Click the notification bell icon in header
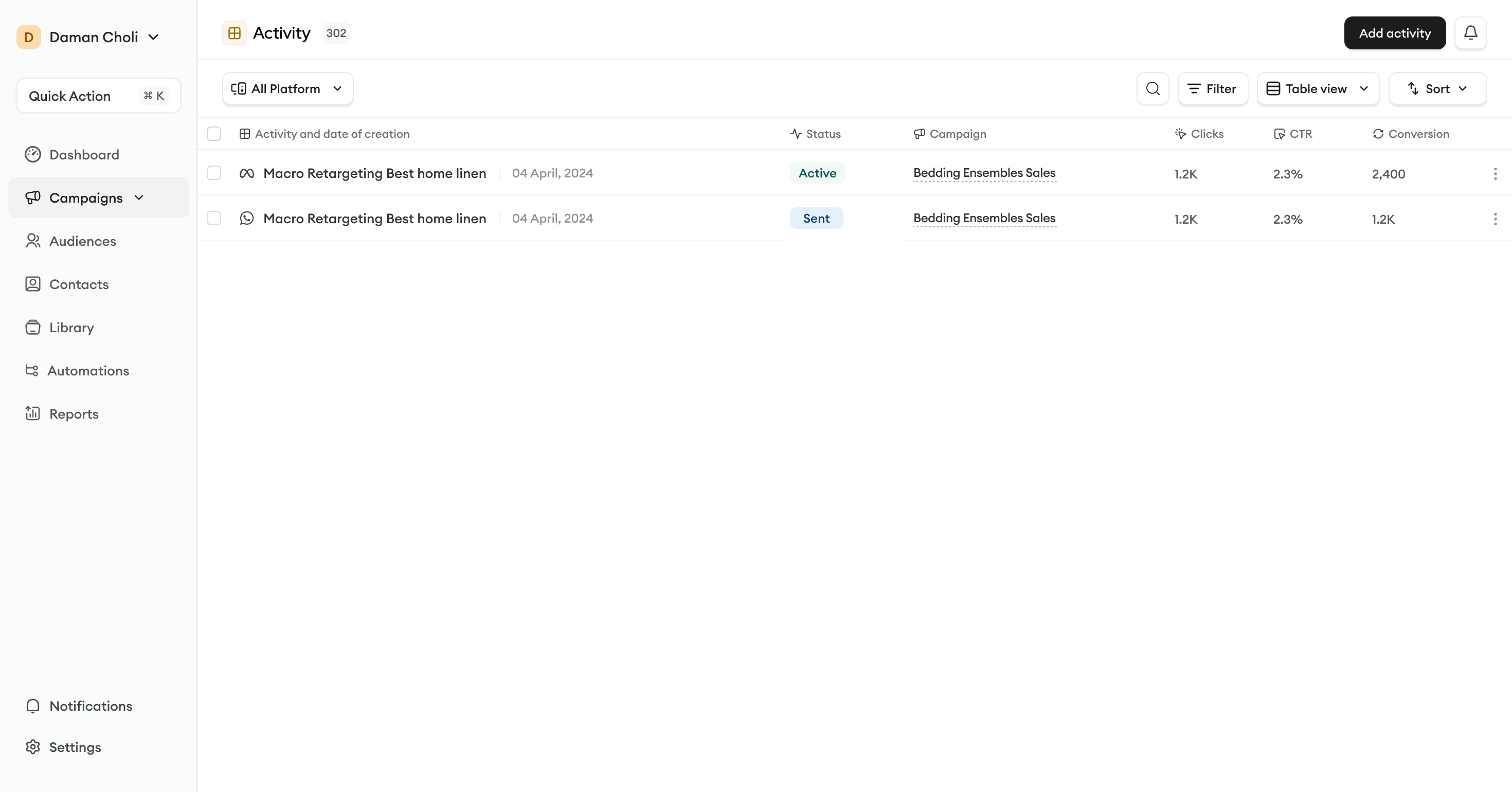Image resolution: width=1512 pixels, height=792 pixels. 1470,33
